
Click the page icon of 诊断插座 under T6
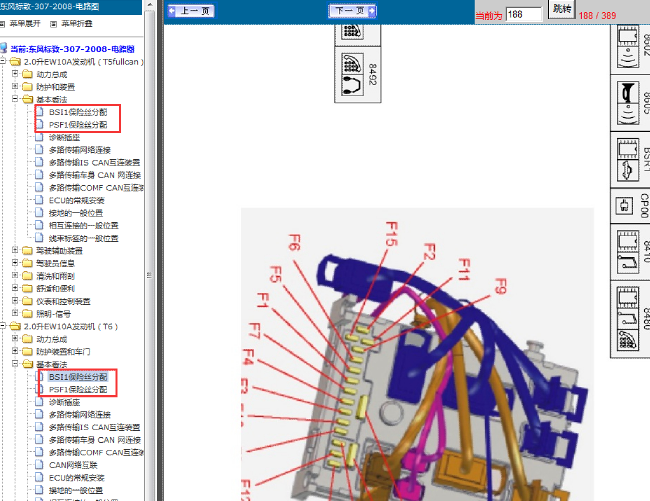pyautogui.click(x=39, y=402)
